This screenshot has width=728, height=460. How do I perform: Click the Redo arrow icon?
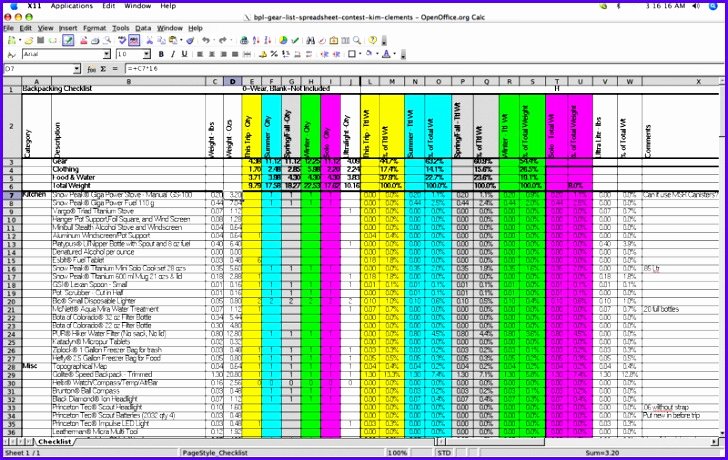[223, 40]
